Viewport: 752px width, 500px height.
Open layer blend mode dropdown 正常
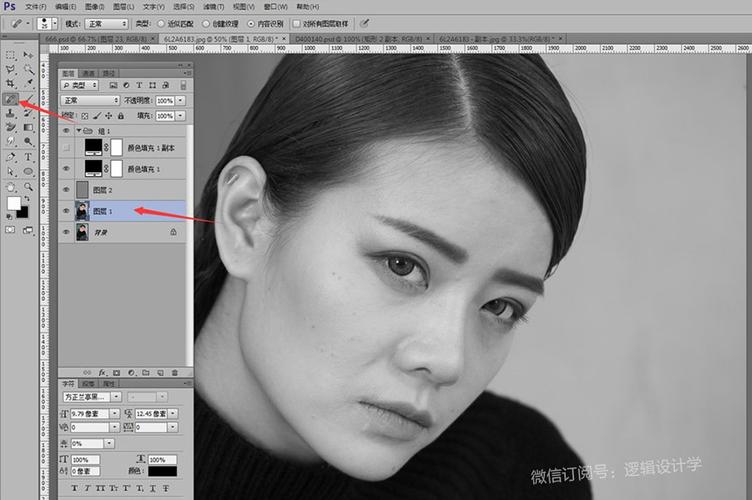[90, 100]
